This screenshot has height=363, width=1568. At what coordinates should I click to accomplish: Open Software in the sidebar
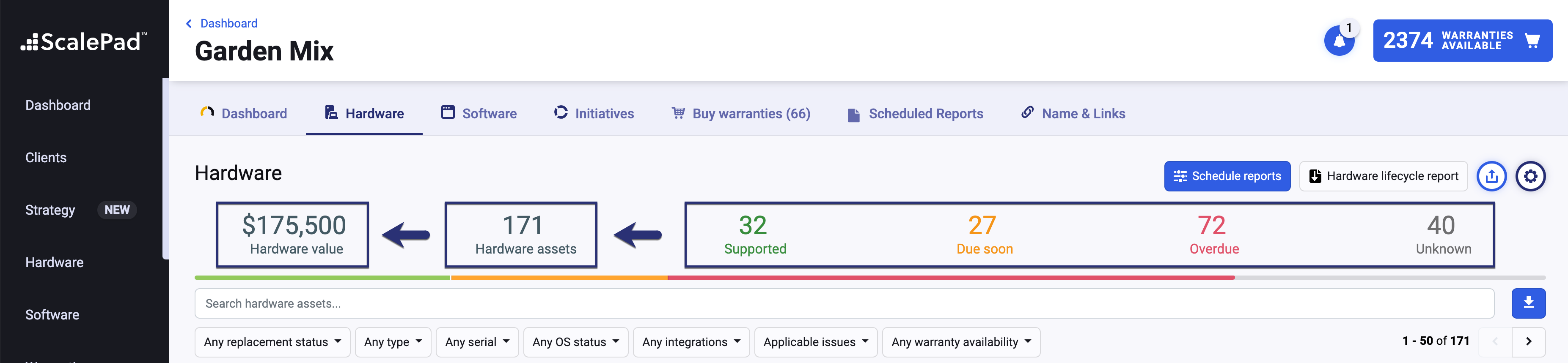(52, 314)
